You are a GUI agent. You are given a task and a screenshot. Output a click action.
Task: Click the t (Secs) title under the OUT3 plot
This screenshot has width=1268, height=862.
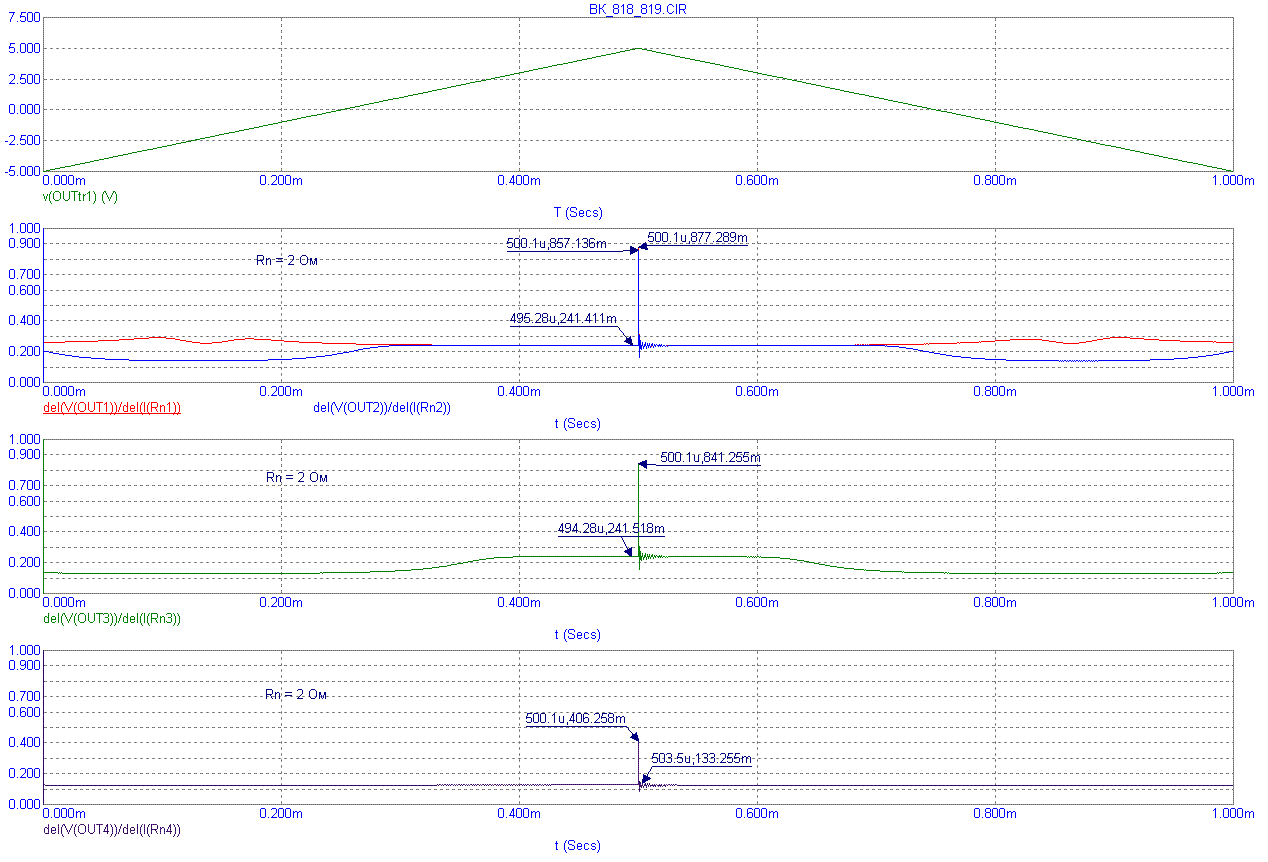[578, 635]
